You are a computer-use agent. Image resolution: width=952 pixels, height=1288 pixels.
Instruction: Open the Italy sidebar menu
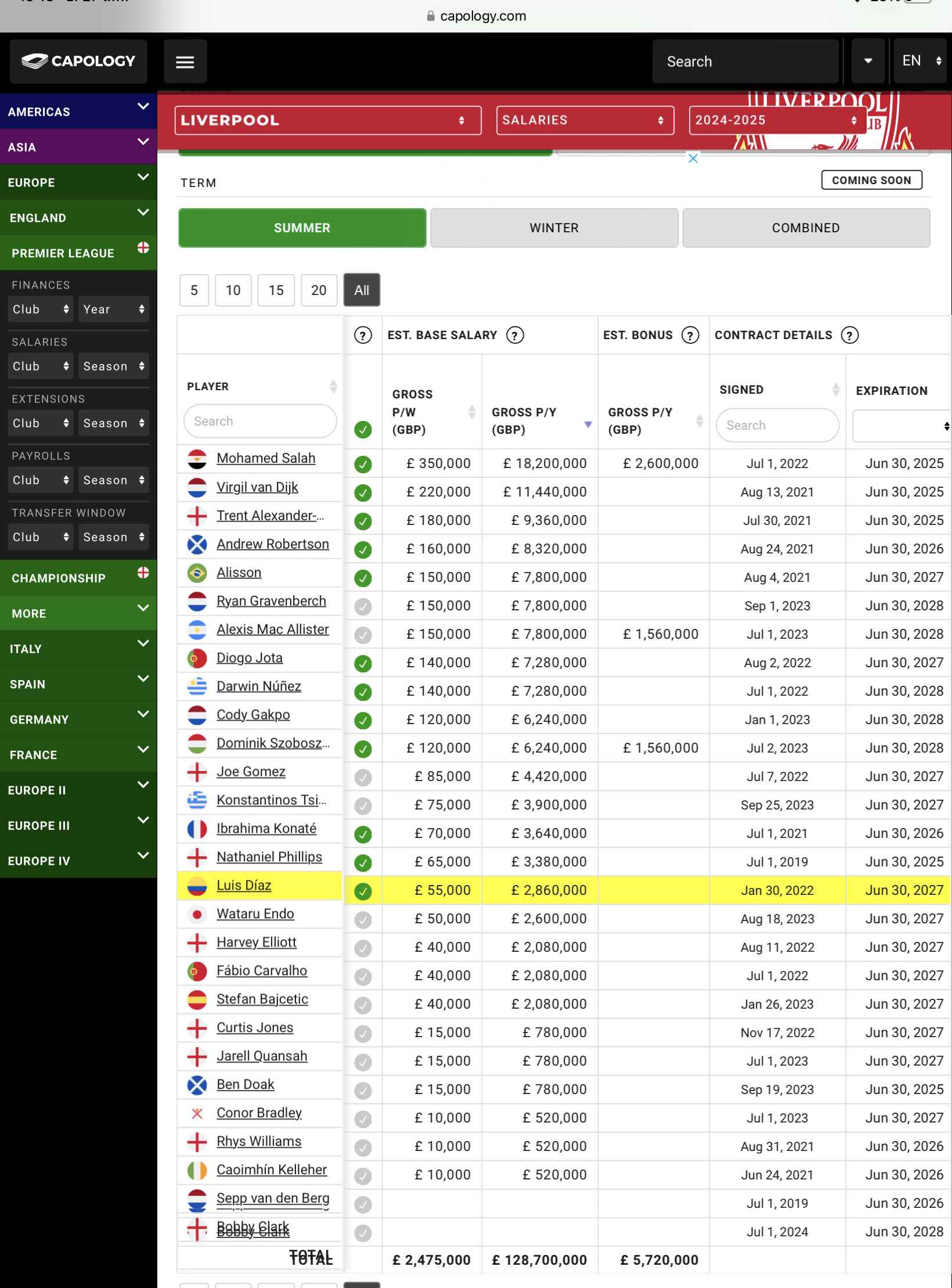pyautogui.click(x=78, y=649)
